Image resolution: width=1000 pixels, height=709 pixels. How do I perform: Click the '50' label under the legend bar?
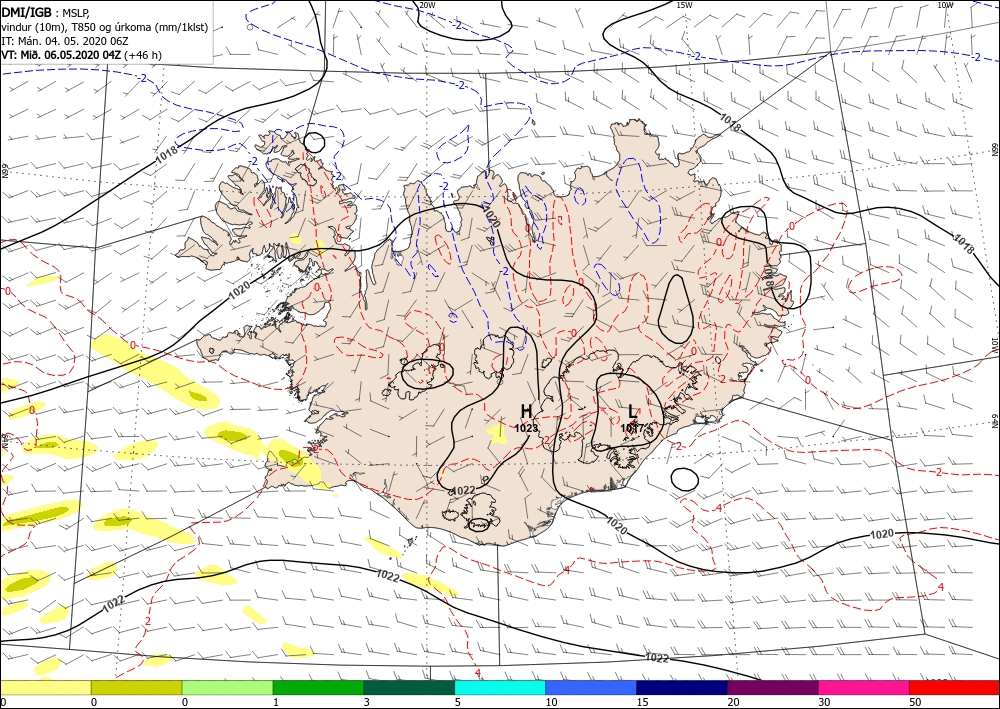pyautogui.click(x=915, y=702)
